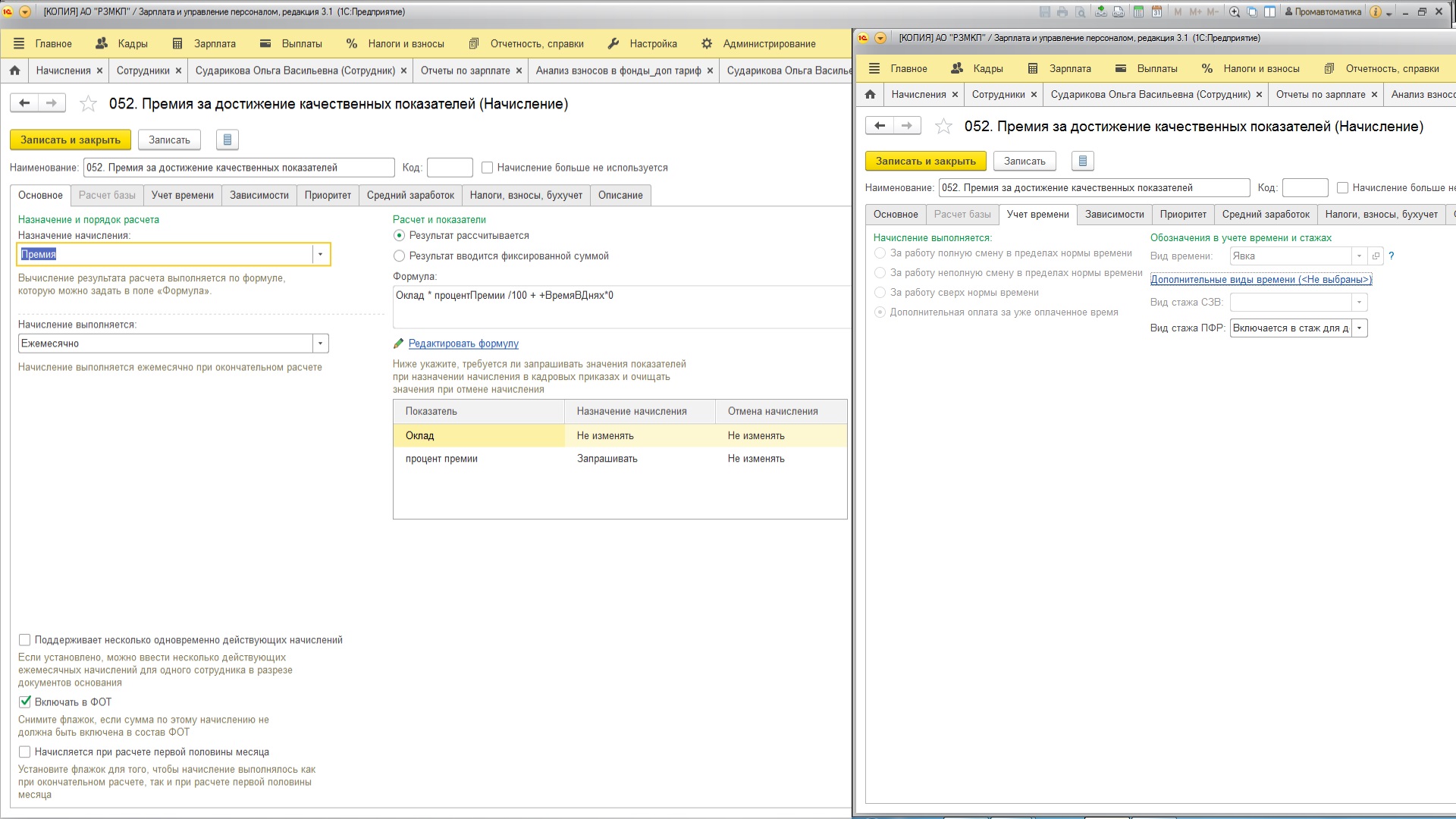Select Результат рассчитывается radio button
The width and height of the screenshot is (1456, 819).
tap(400, 236)
